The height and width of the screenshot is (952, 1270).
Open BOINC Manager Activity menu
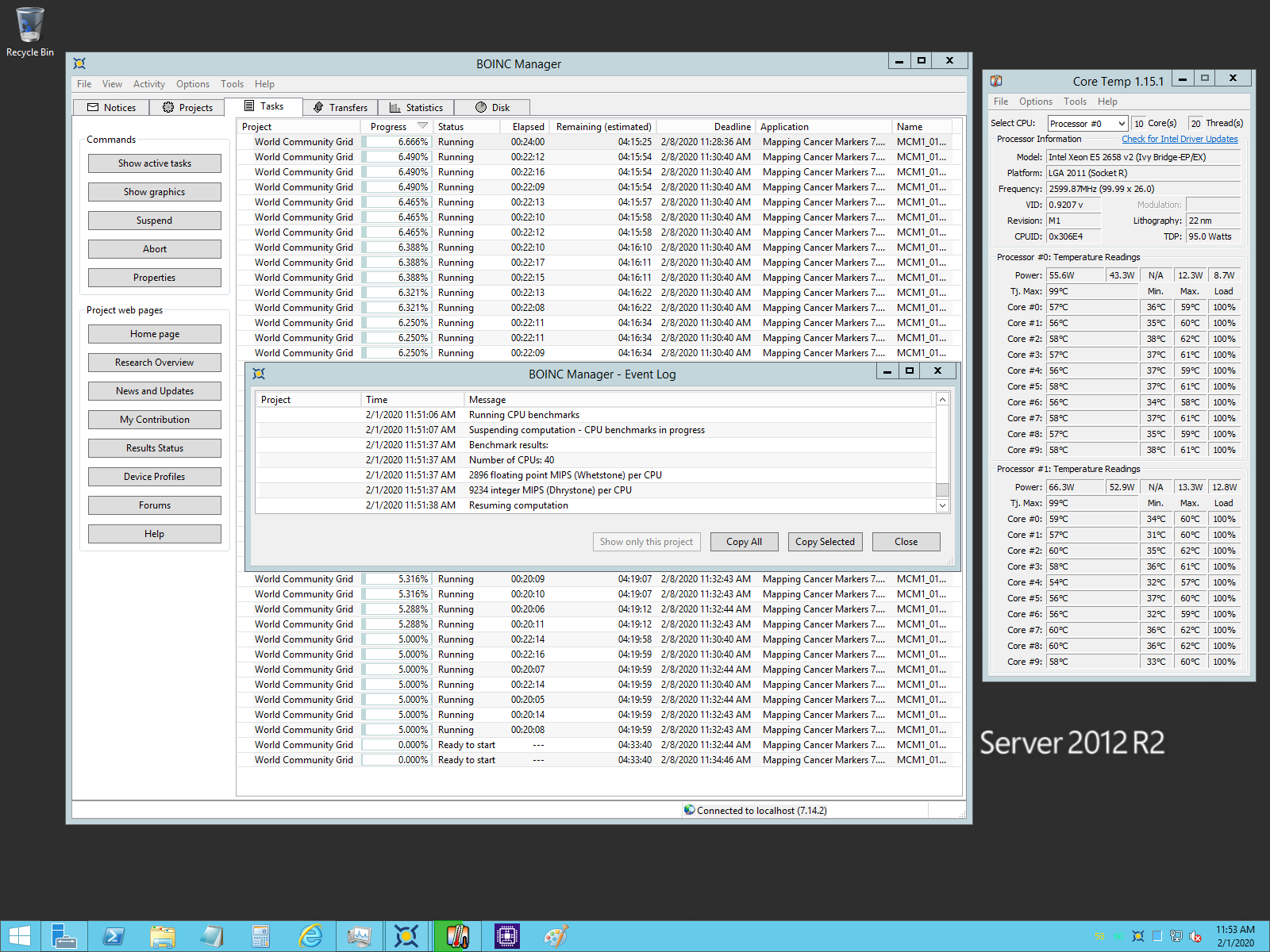[149, 84]
